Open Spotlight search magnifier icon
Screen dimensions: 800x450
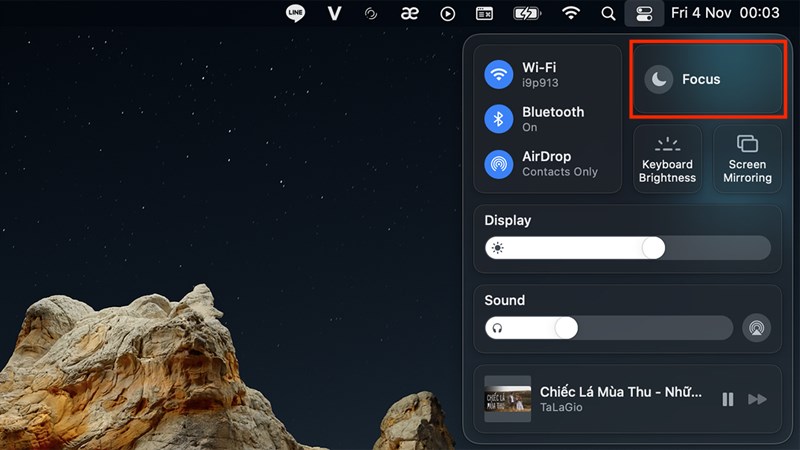coord(608,14)
